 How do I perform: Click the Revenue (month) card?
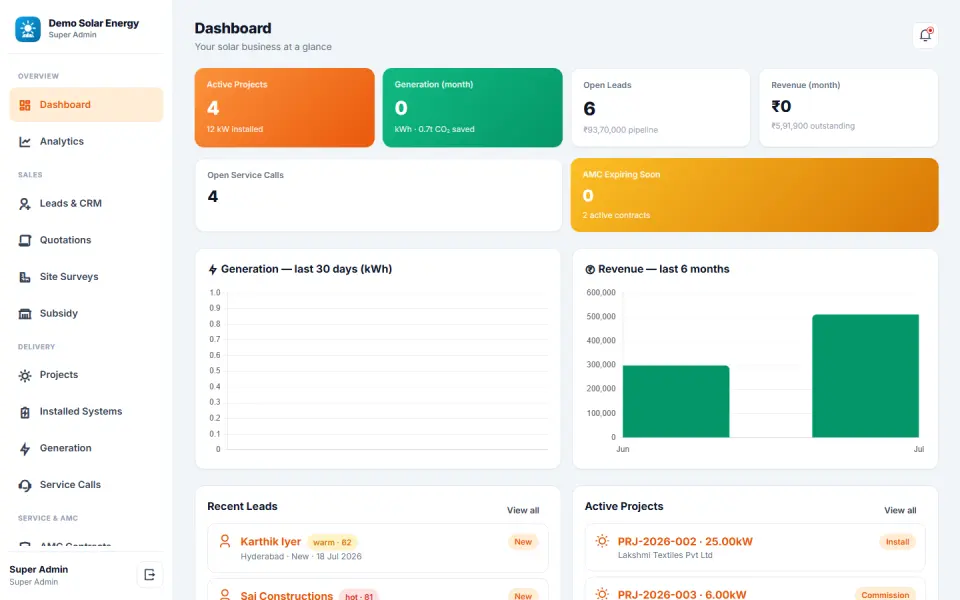coord(849,108)
